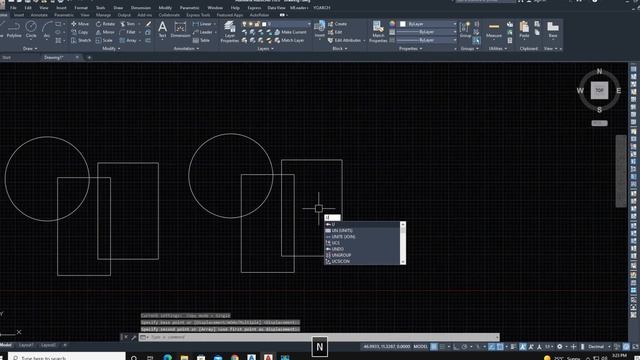Choose UNGROUP from command suggestions
The image size is (640, 360).
(362, 255)
